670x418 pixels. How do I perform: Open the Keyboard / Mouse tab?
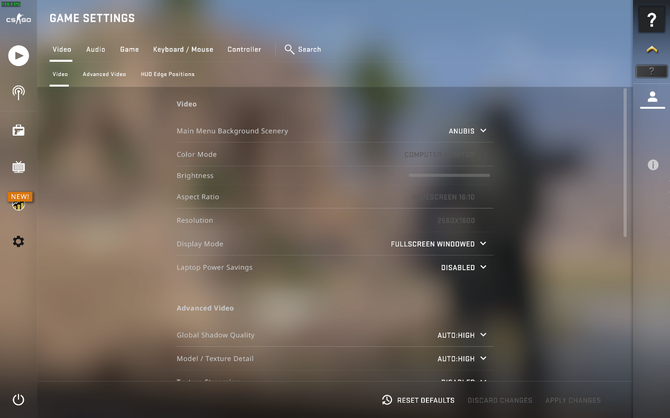(183, 50)
